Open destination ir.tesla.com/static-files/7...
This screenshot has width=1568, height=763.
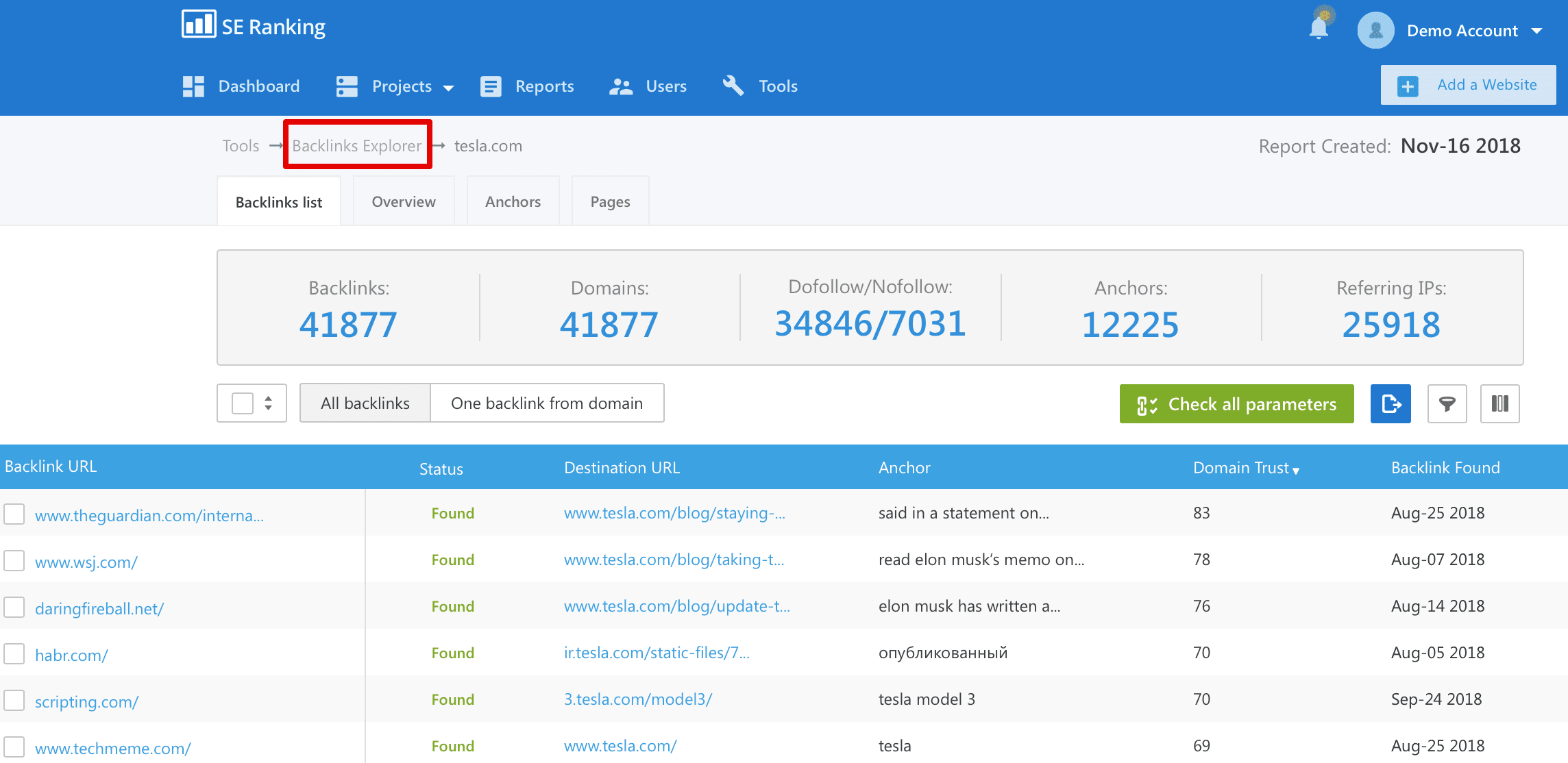coord(657,653)
